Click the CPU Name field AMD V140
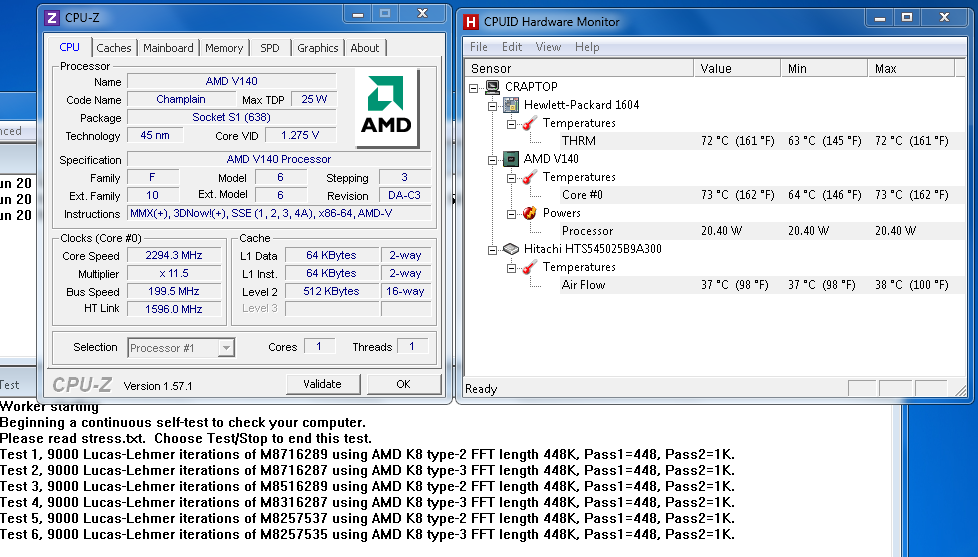 tap(231, 81)
